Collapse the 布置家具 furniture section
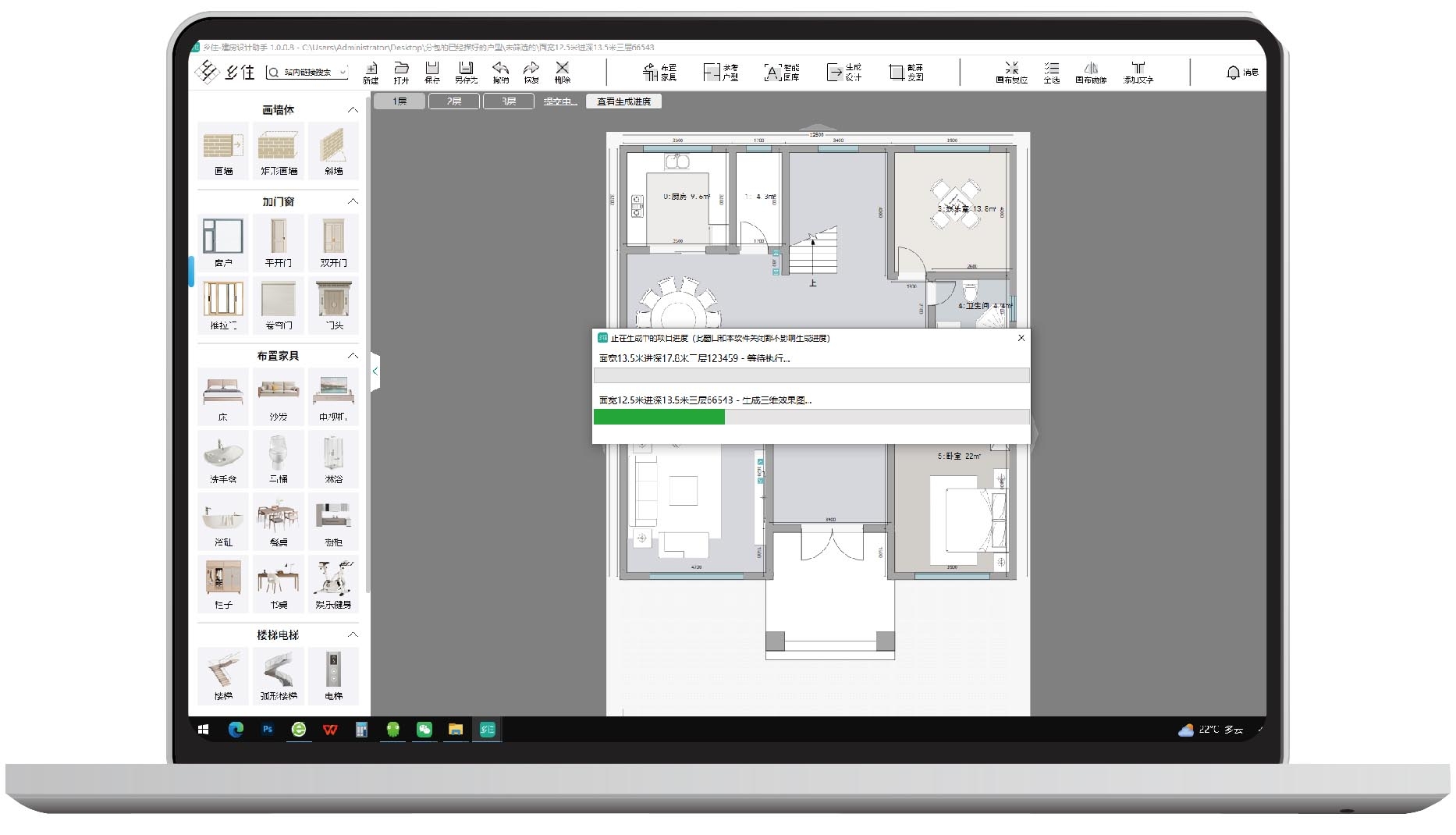This screenshot has height=835, width=1456. [353, 356]
